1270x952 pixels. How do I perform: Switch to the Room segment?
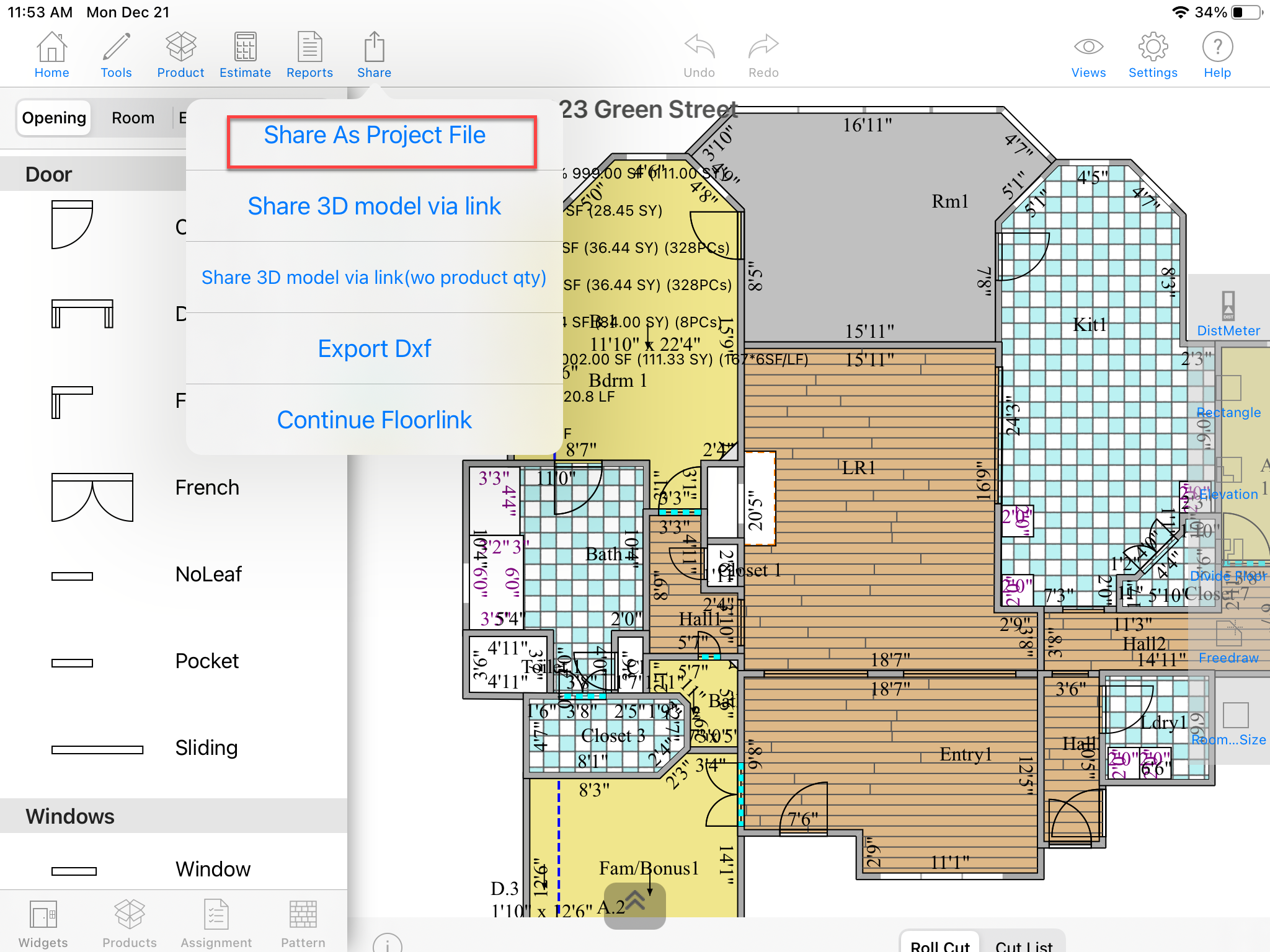133,118
